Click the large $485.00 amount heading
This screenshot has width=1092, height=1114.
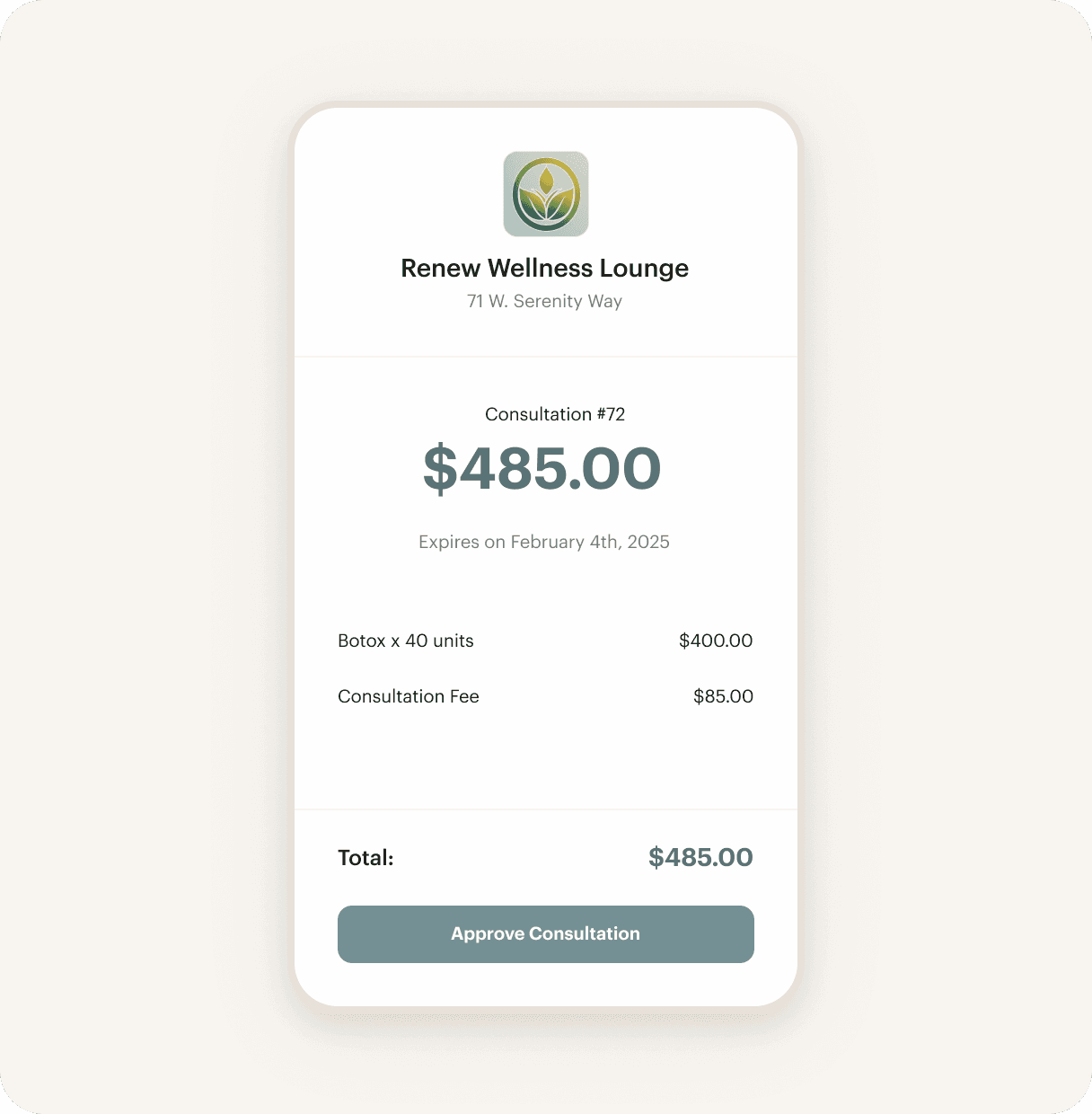click(x=542, y=469)
